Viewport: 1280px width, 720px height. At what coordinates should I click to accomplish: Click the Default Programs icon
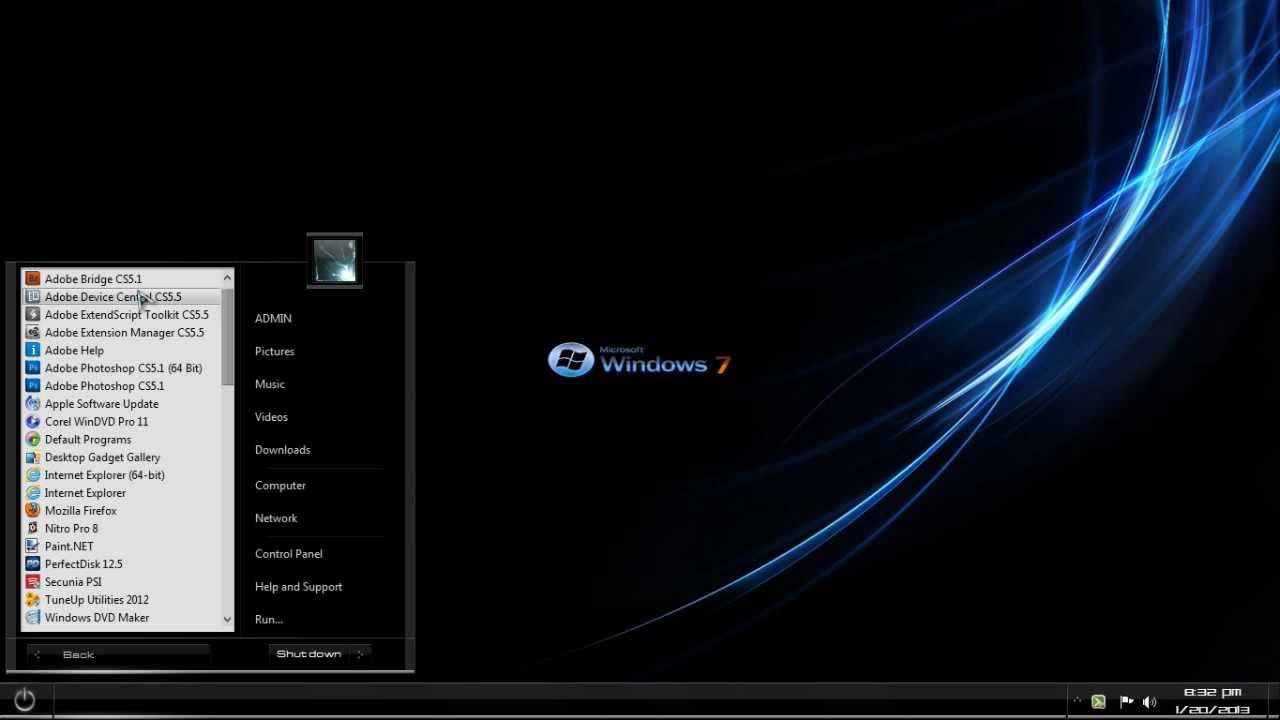[33, 440]
